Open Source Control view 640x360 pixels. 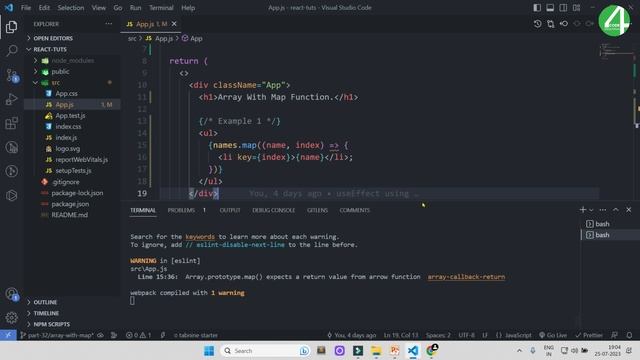click(11, 76)
